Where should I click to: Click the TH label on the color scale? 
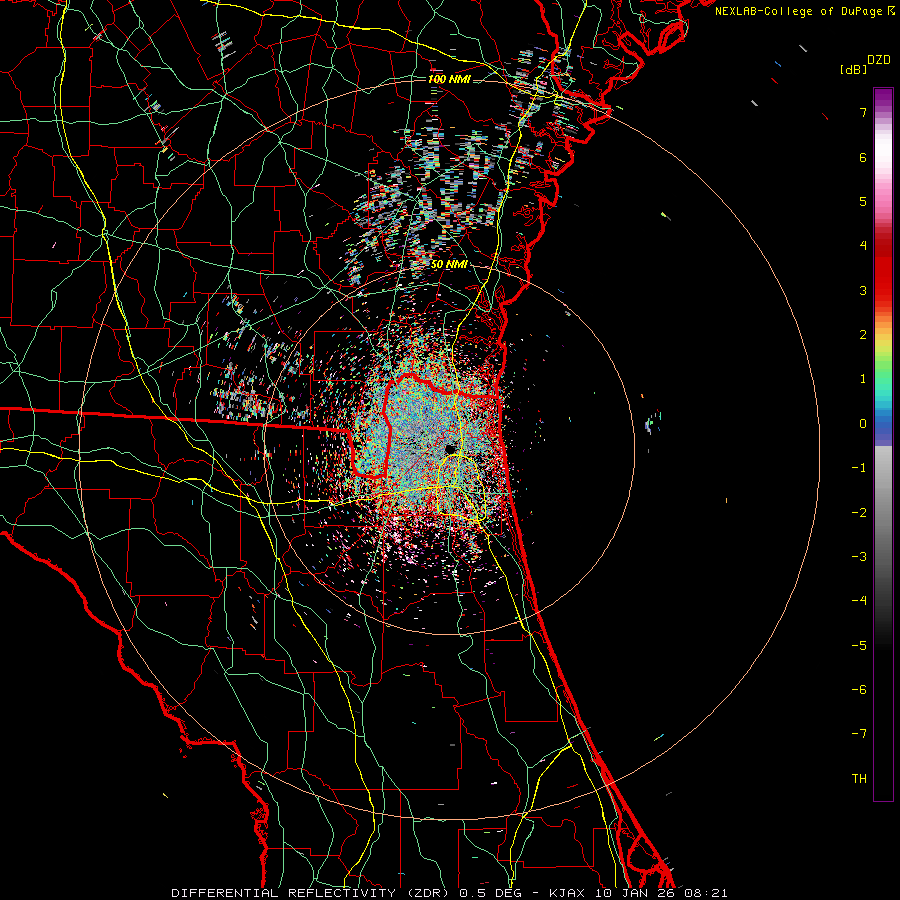tap(859, 779)
